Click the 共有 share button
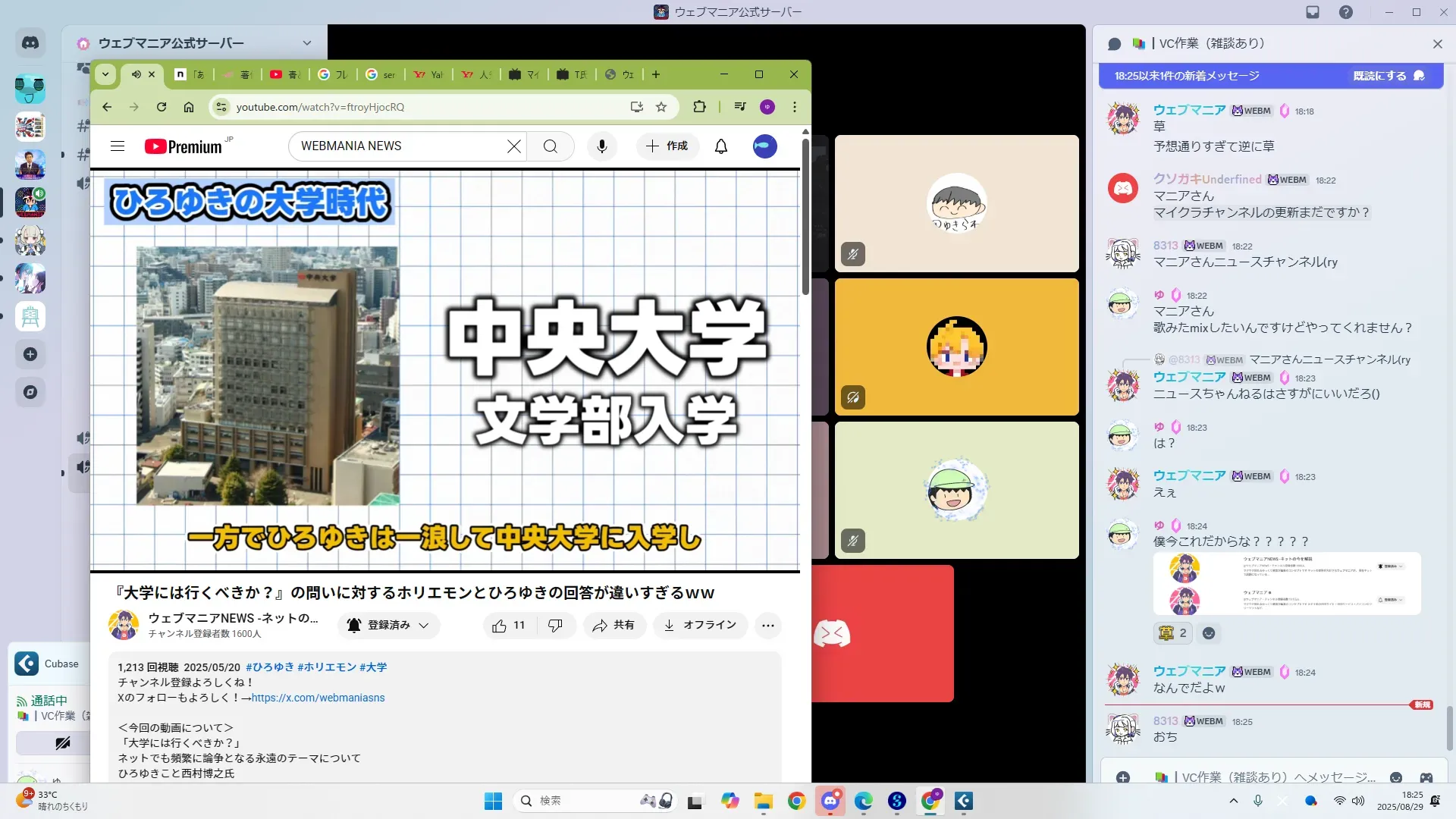This screenshot has width=1456, height=819. (x=614, y=626)
